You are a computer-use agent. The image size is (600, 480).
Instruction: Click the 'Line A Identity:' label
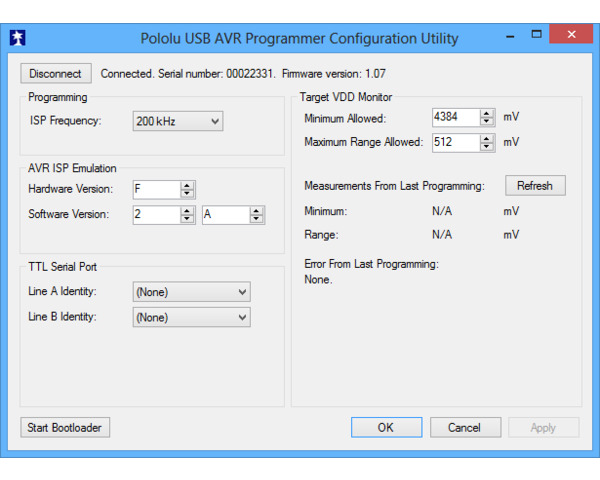62,292
